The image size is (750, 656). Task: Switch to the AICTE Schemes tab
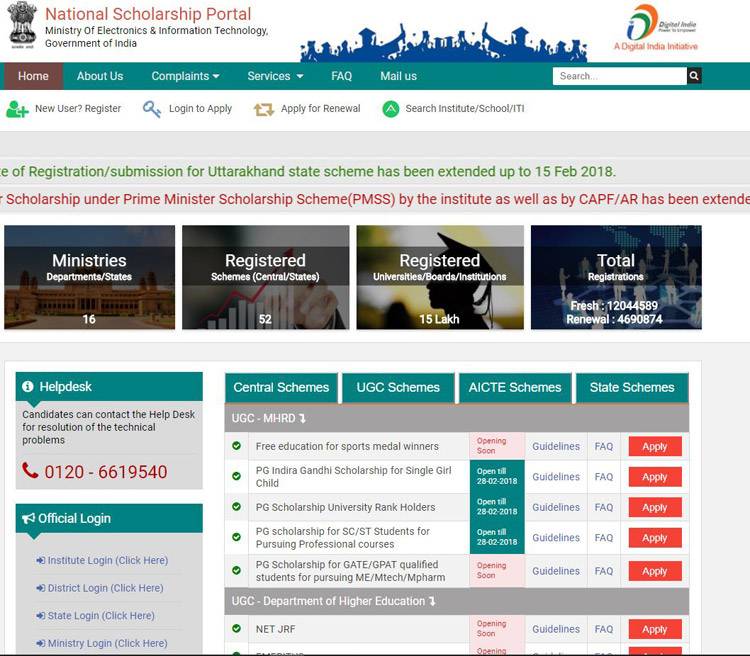[515, 387]
